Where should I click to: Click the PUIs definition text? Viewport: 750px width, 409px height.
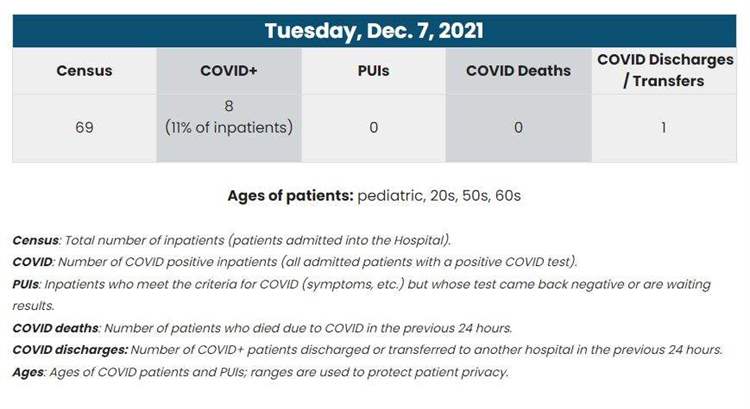point(362,295)
